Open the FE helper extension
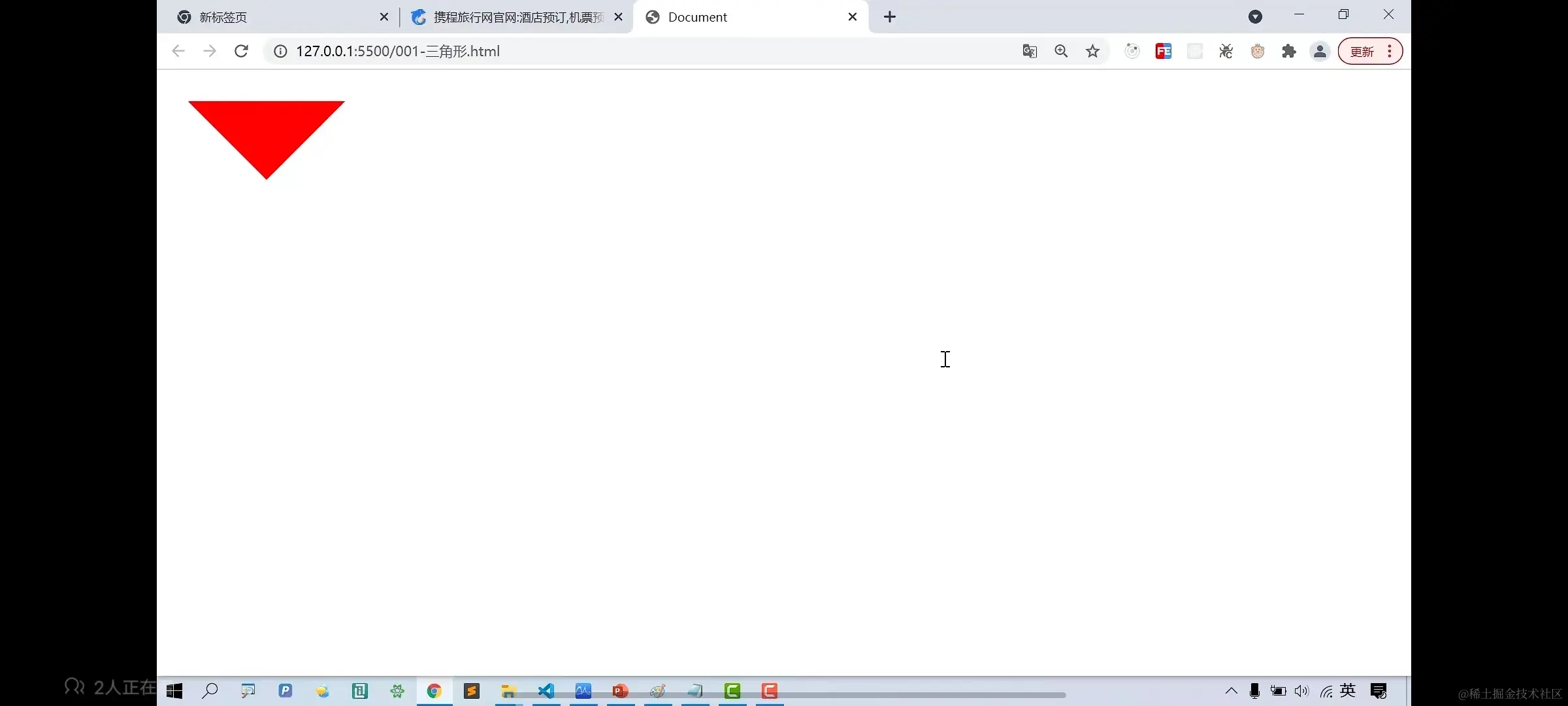Image resolution: width=1568 pixels, height=706 pixels. pos(1163,51)
